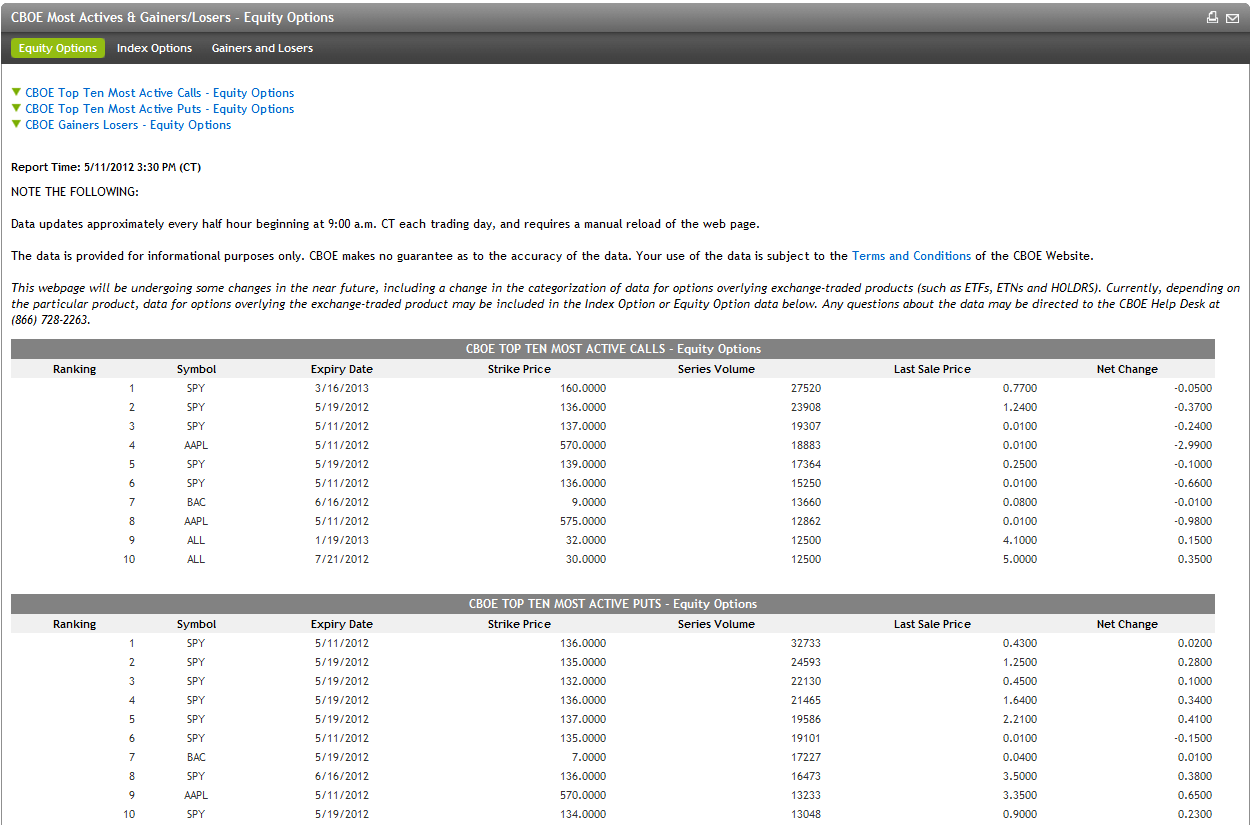Select the Report Time 5/11/2012 3:30 PM text
Image resolution: width=1251 pixels, height=825 pixels.
[x=106, y=168]
